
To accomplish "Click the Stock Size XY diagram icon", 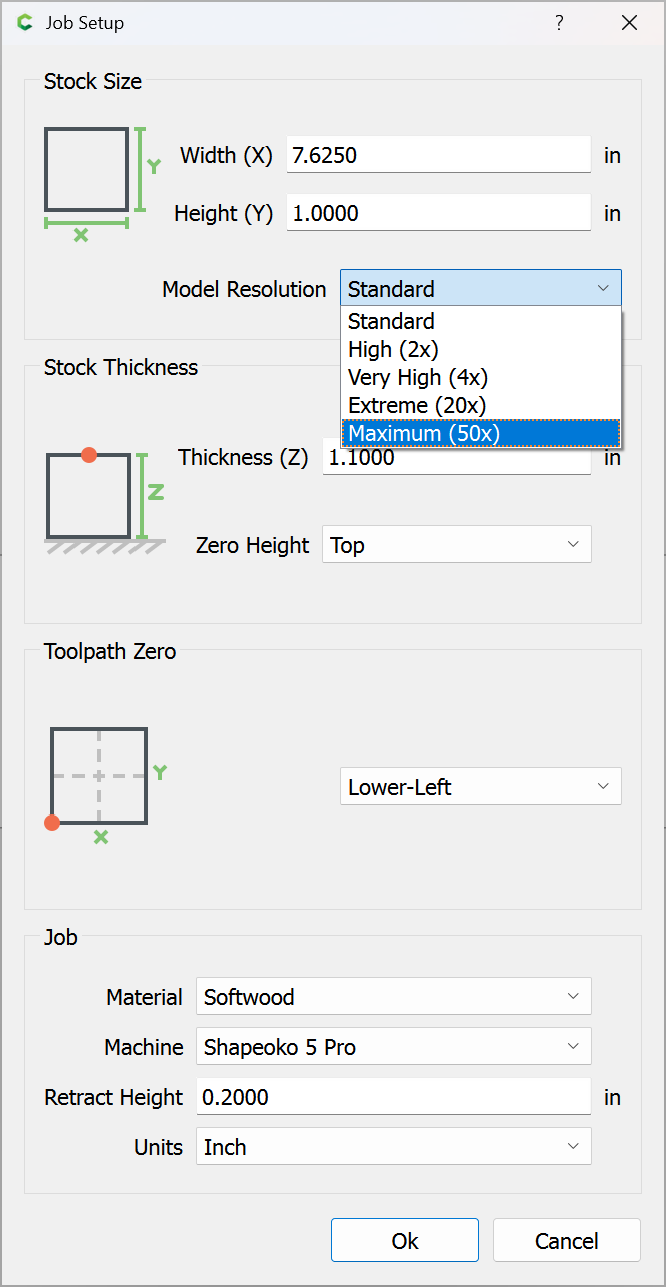I will pos(102,182).
